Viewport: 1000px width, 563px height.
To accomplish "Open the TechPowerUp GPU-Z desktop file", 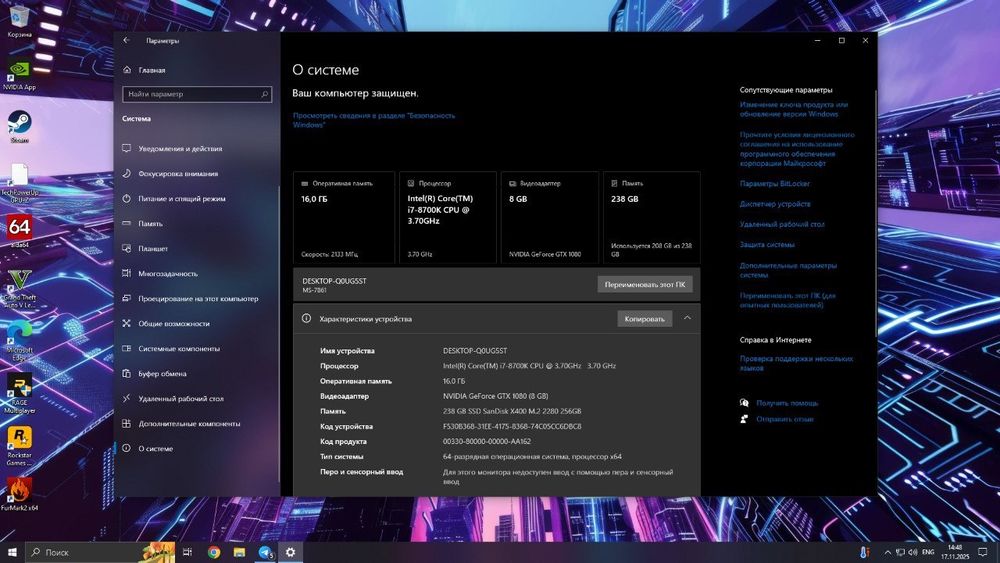I will [19, 183].
